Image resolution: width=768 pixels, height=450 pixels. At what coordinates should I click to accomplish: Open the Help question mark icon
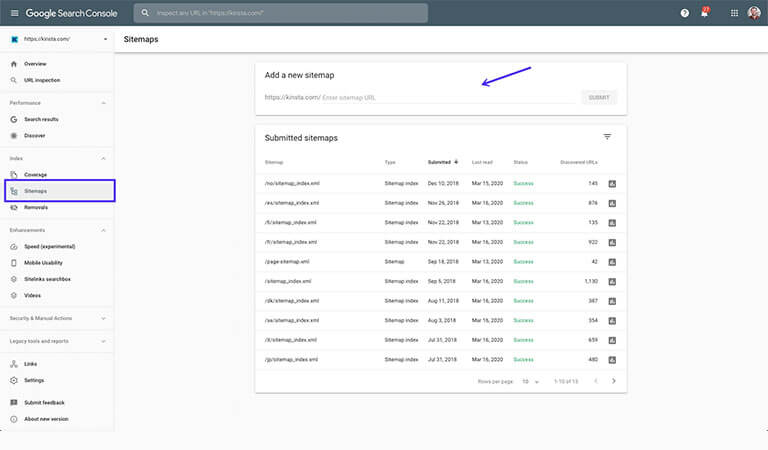click(x=684, y=13)
